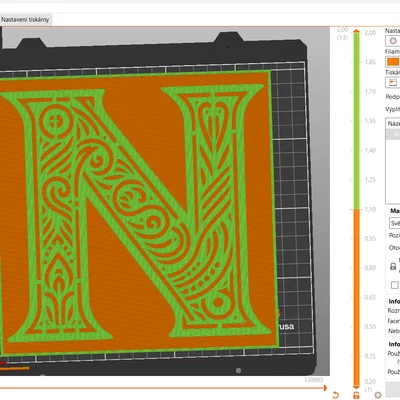This screenshot has height=400, width=400.
Task: Click the 0,50 height label on the layer ruler
Action: pyautogui.click(x=370, y=327)
